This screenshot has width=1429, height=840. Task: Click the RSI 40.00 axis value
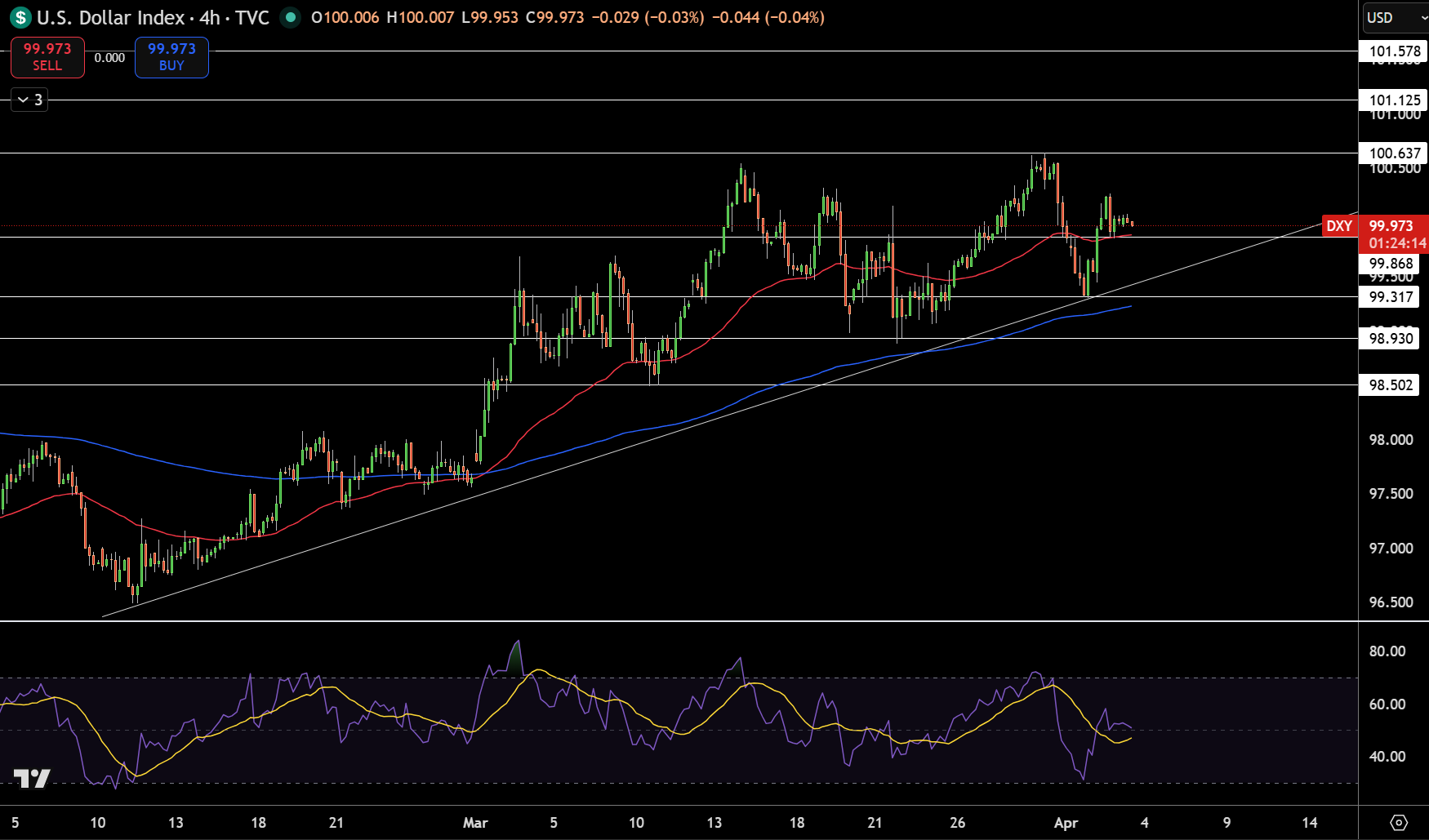[1387, 757]
